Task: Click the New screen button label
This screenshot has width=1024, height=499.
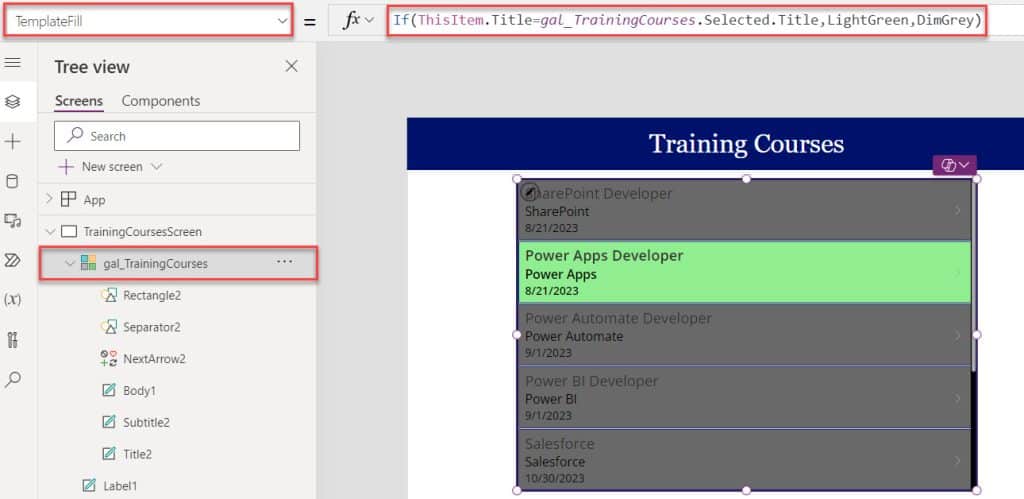Action: pos(112,167)
